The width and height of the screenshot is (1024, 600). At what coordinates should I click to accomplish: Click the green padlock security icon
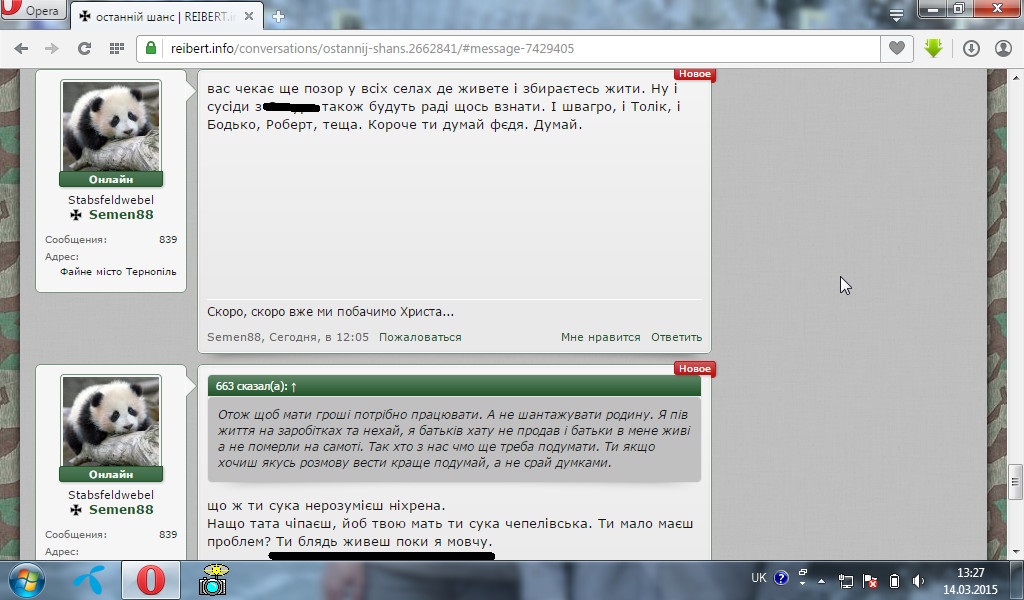(x=151, y=48)
